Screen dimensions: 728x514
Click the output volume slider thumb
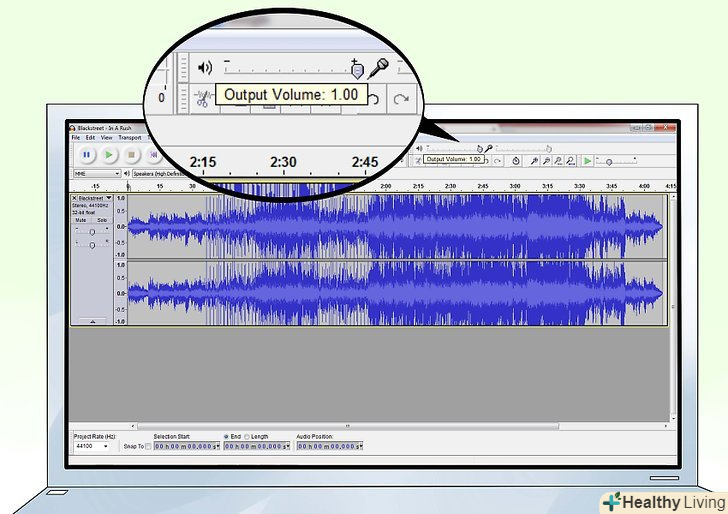coord(480,149)
